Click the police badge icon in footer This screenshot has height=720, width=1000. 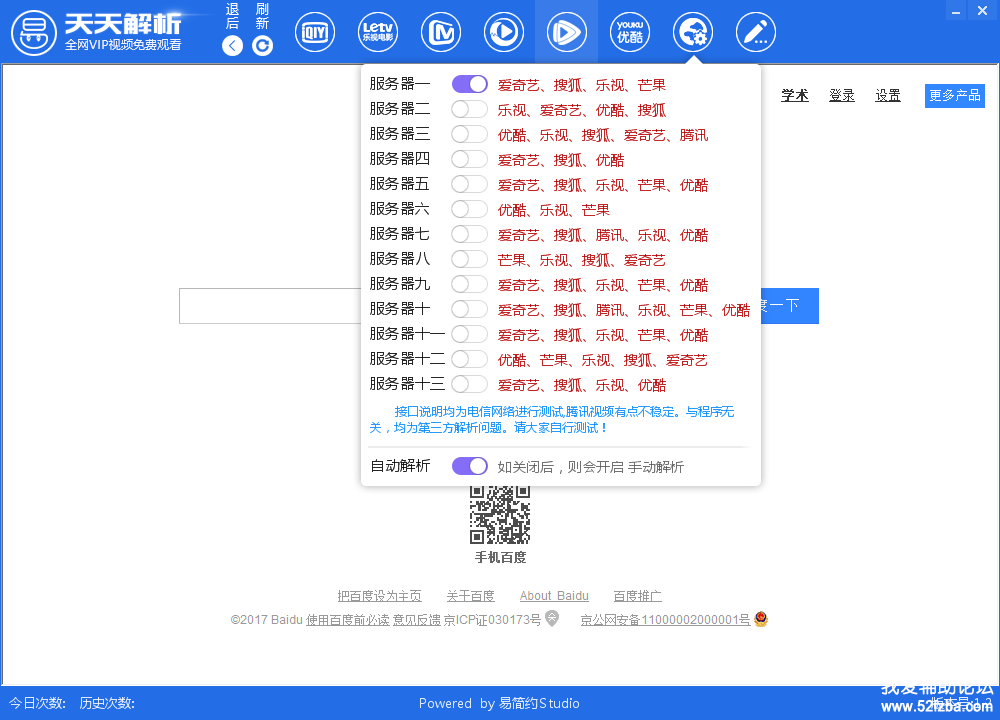coord(760,619)
